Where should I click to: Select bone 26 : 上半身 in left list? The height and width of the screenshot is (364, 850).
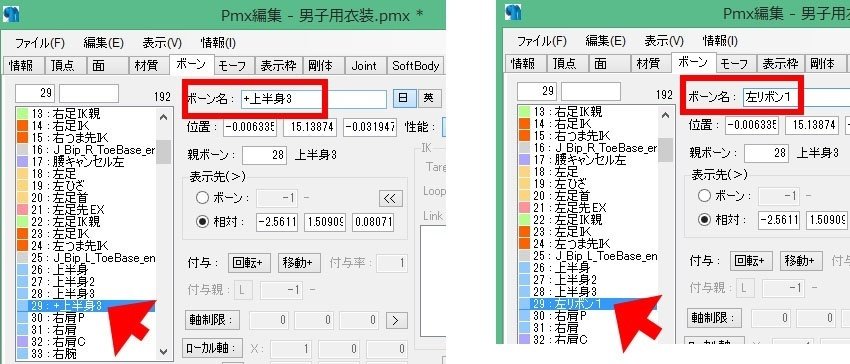86,270
